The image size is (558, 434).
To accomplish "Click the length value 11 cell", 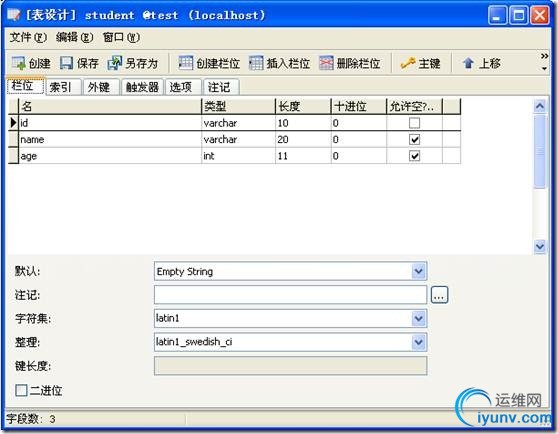I will 303,156.
